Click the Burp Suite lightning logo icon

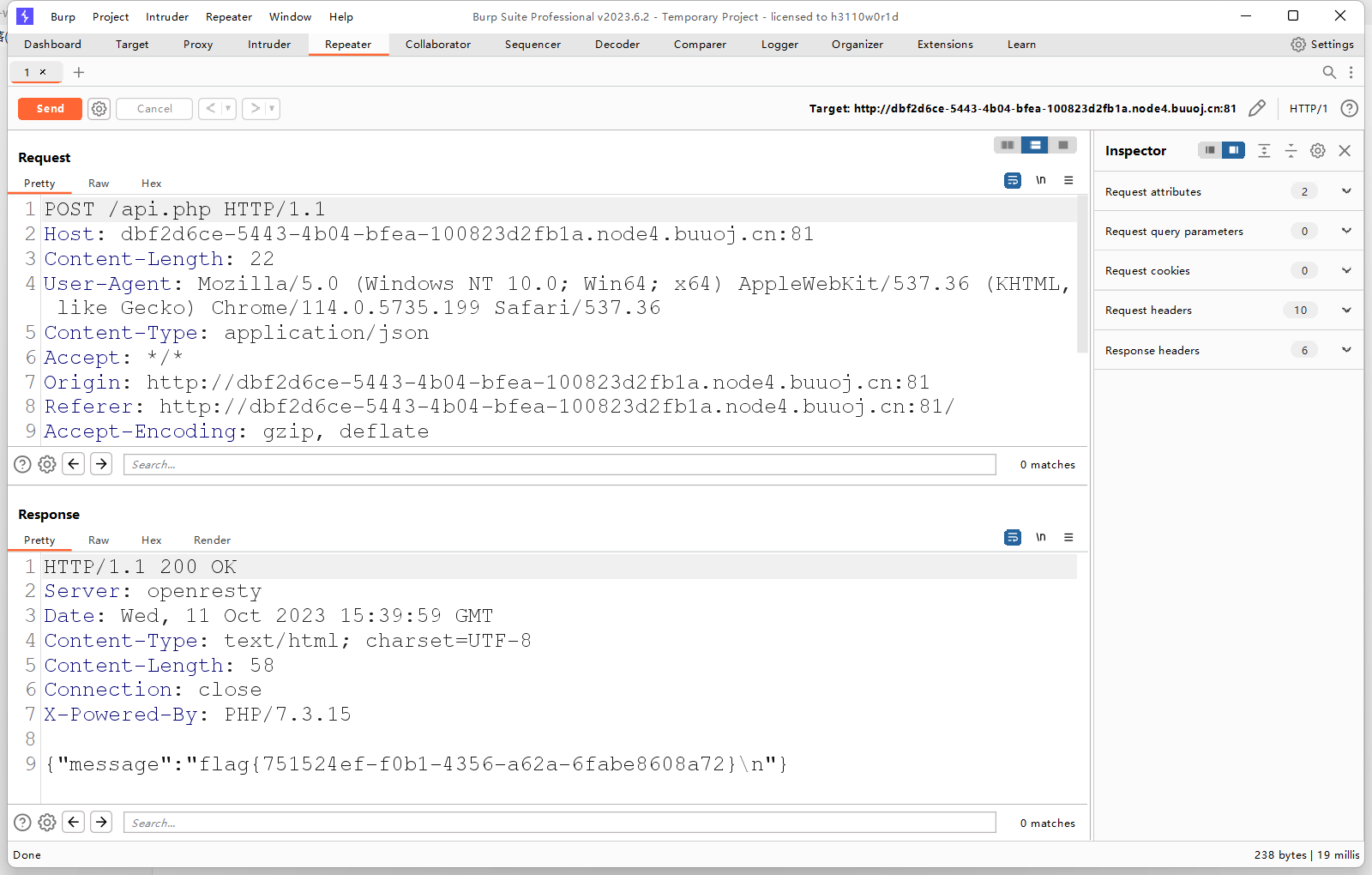[x=25, y=16]
